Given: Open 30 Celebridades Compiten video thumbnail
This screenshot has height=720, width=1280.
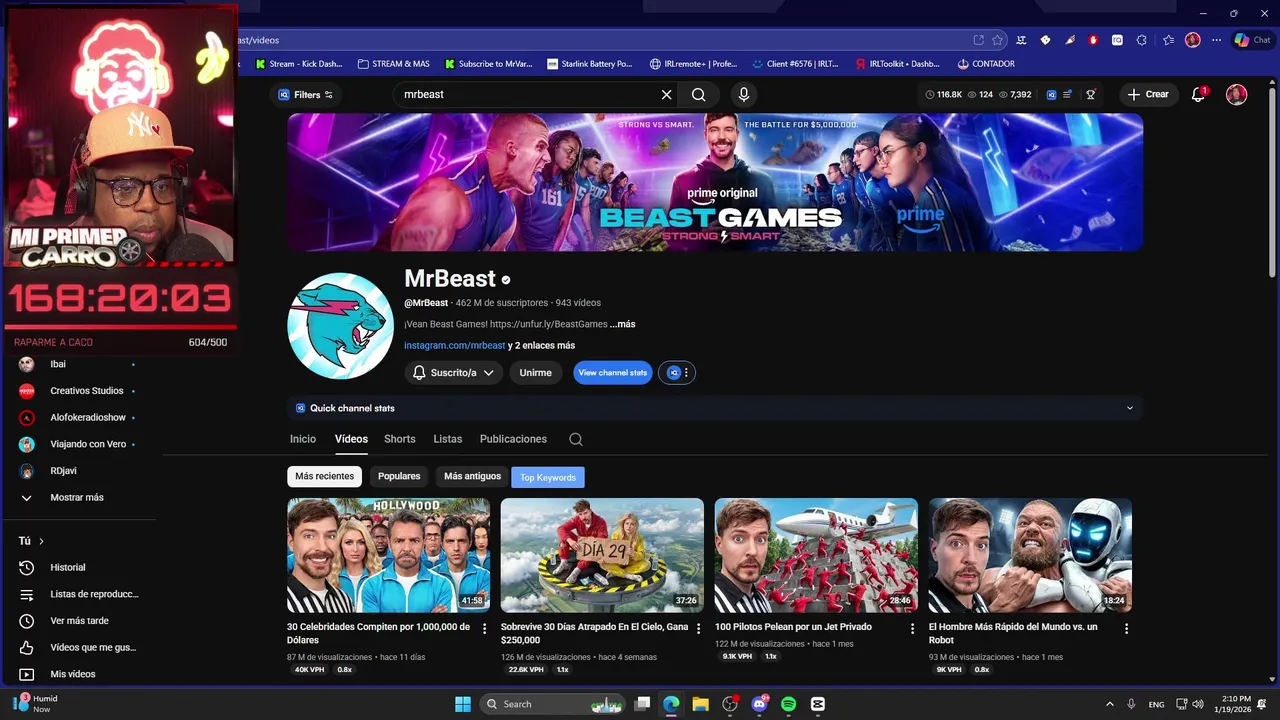Looking at the screenshot, I should point(388,555).
